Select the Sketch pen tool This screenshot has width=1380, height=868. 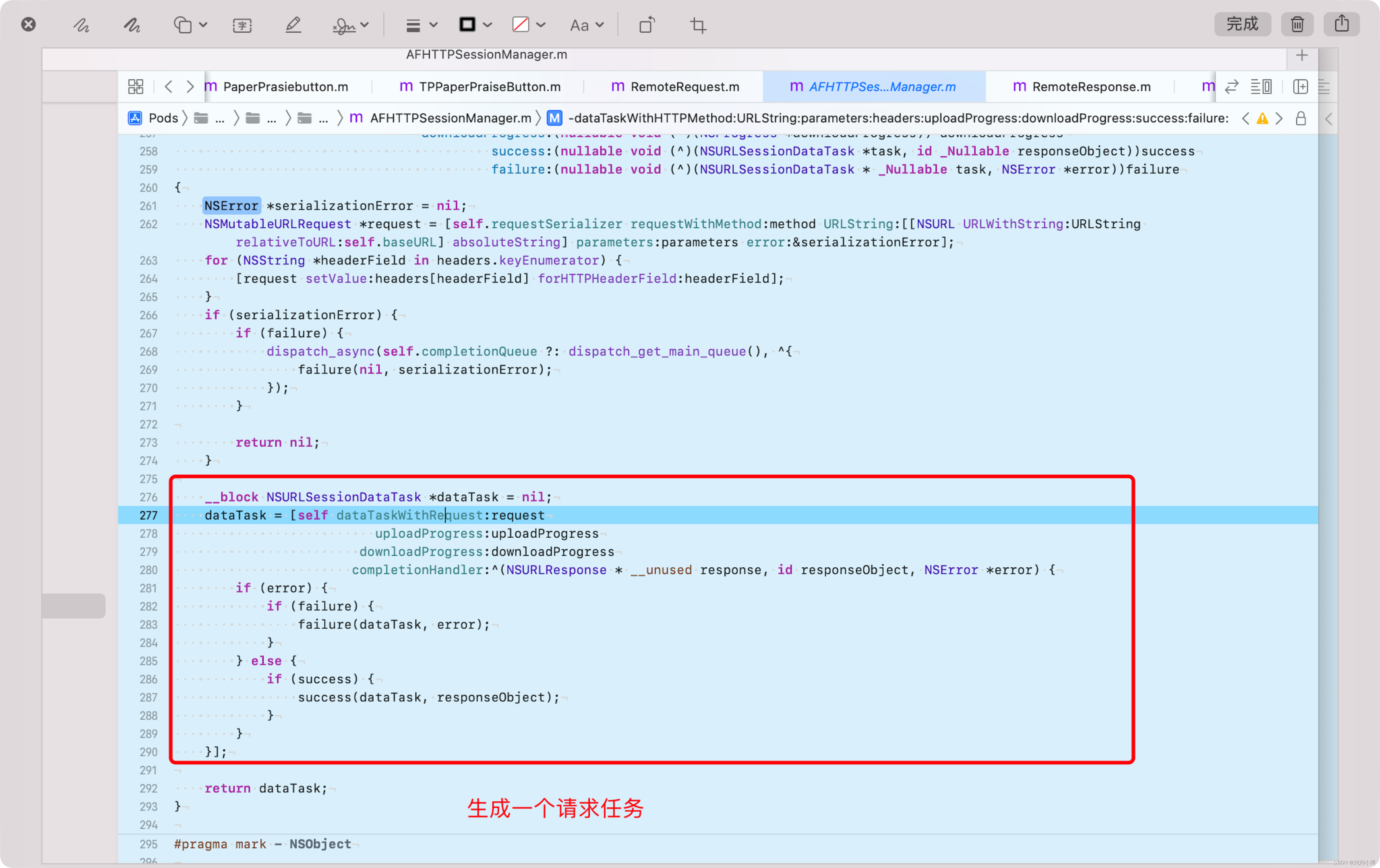tap(81, 25)
